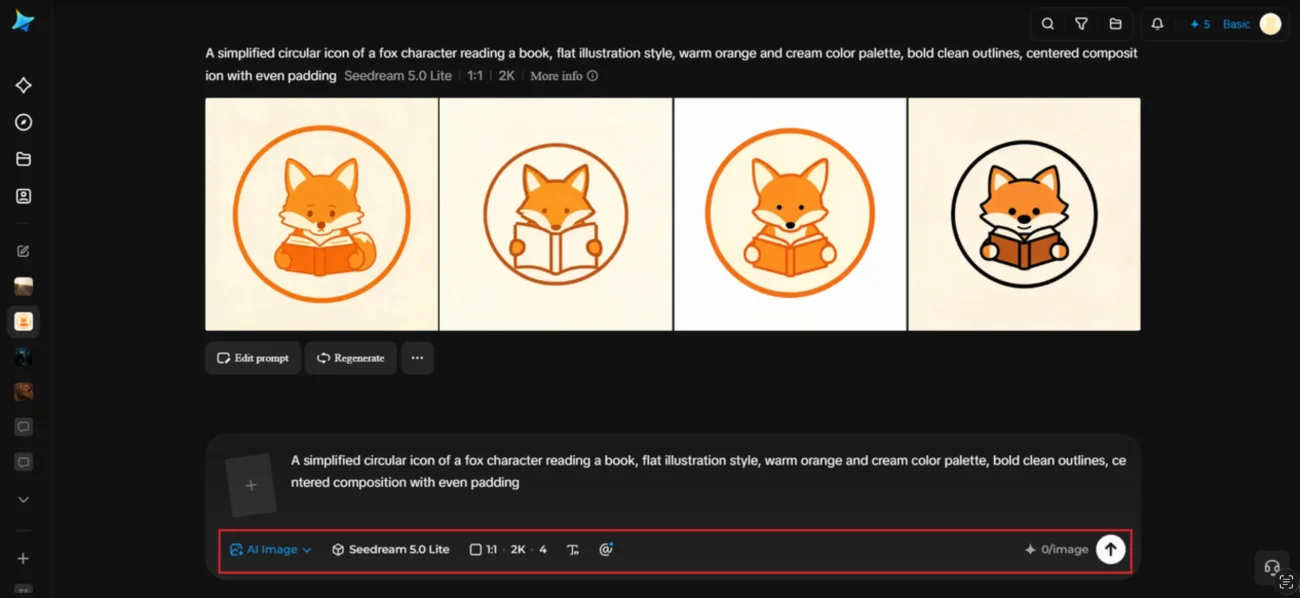The image size is (1300, 598).
Task: Expand the sidebar chevron to show more
Action: 24,500
